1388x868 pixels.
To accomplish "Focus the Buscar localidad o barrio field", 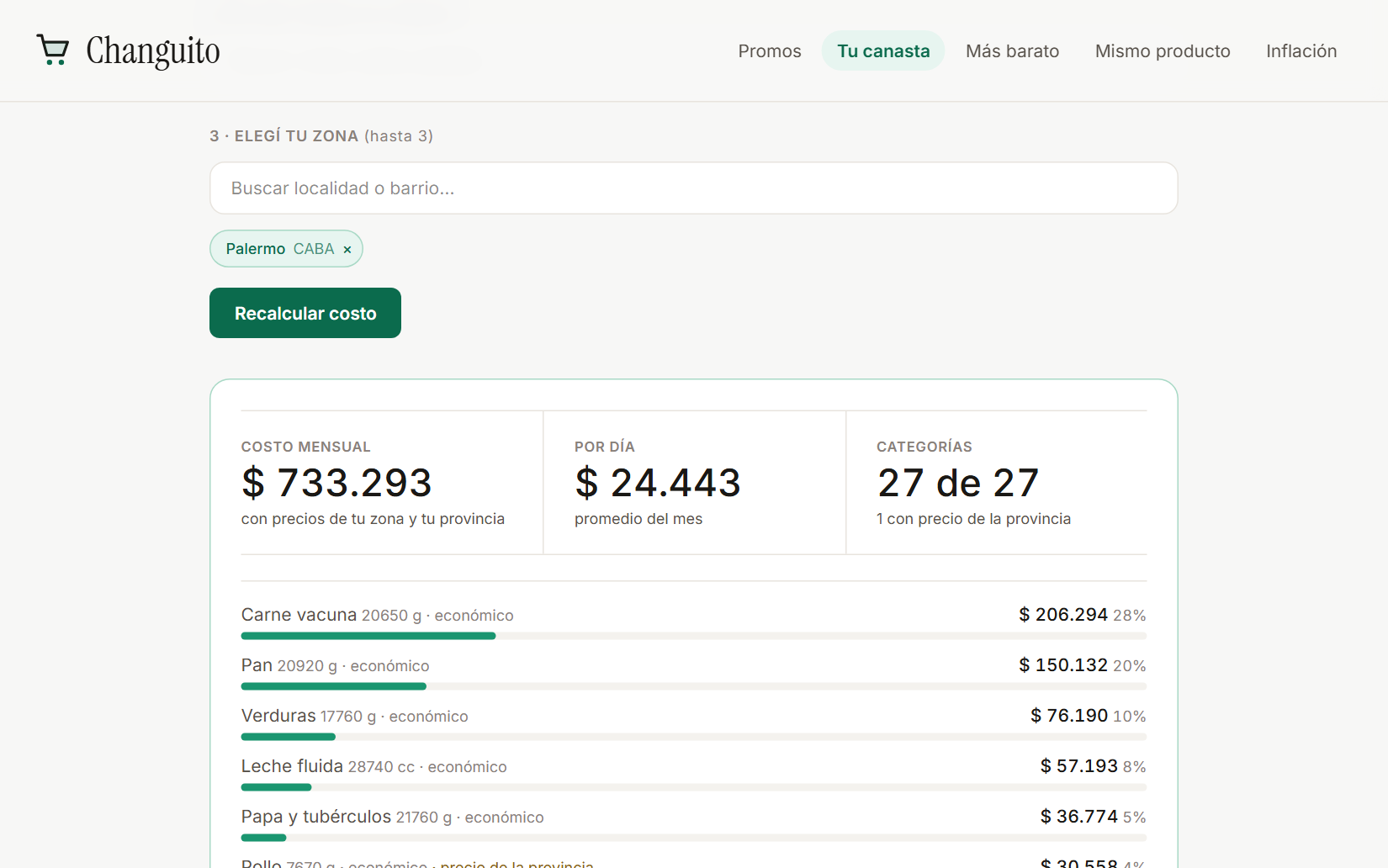I will 693,188.
